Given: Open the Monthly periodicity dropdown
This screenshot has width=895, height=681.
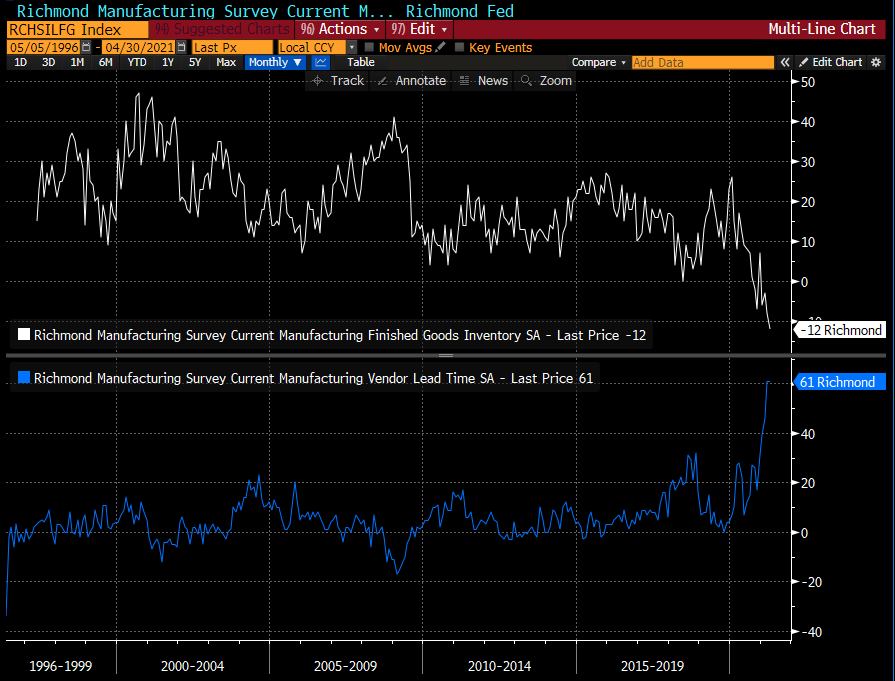Looking at the screenshot, I should click(x=275, y=62).
